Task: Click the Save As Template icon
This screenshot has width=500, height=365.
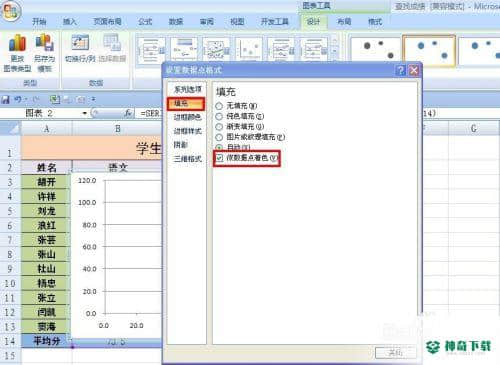Action: coord(44,53)
